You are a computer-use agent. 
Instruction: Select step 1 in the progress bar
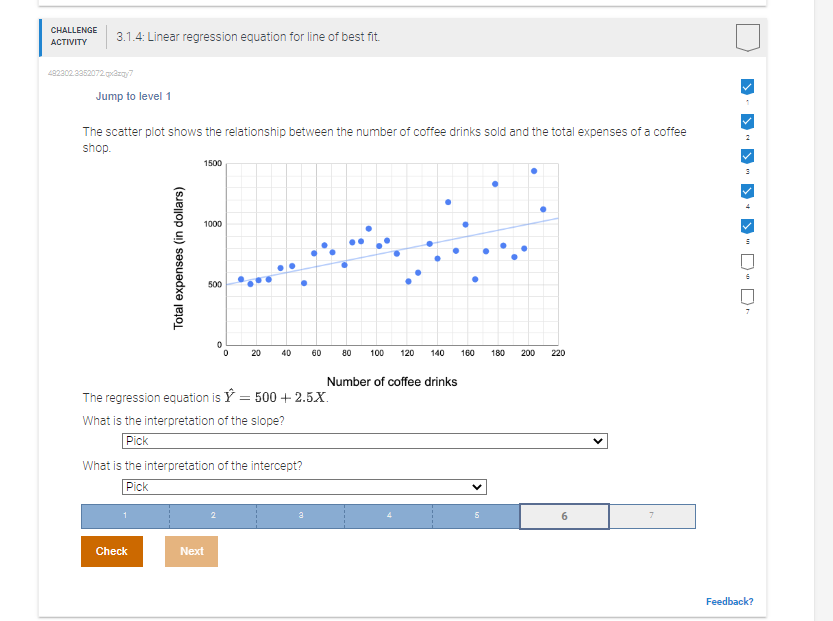(123, 516)
